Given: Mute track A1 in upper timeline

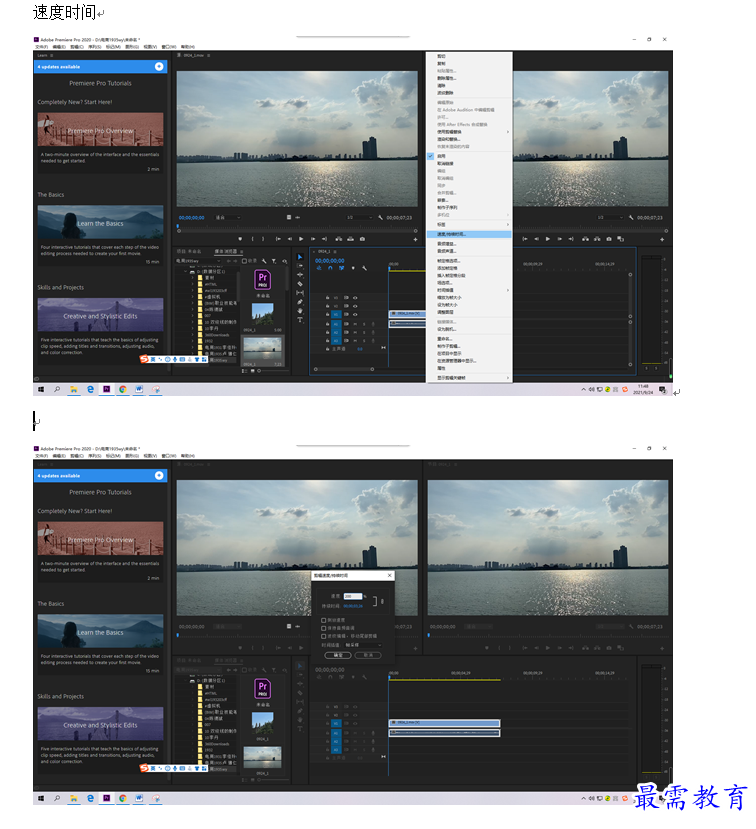Looking at the screenshot, I should pos(355,324).
